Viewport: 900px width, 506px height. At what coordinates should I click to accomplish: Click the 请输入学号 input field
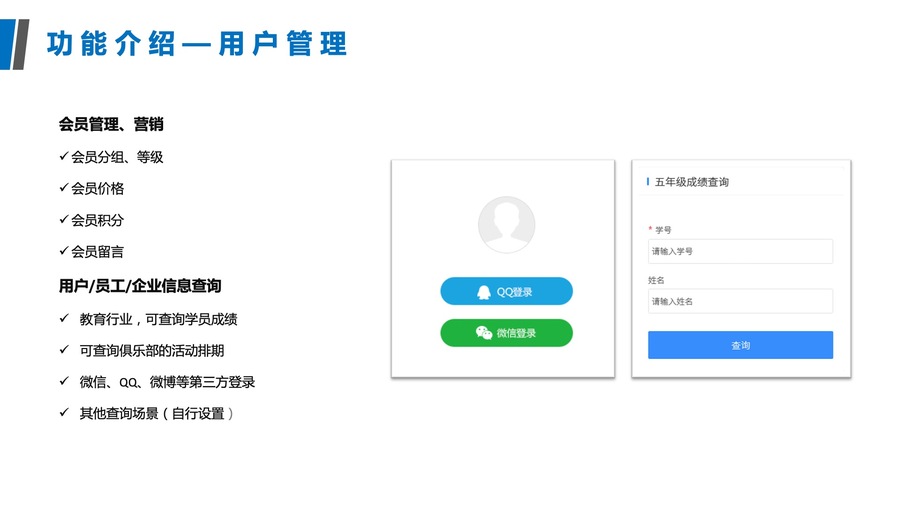click(x=740, y=251)
